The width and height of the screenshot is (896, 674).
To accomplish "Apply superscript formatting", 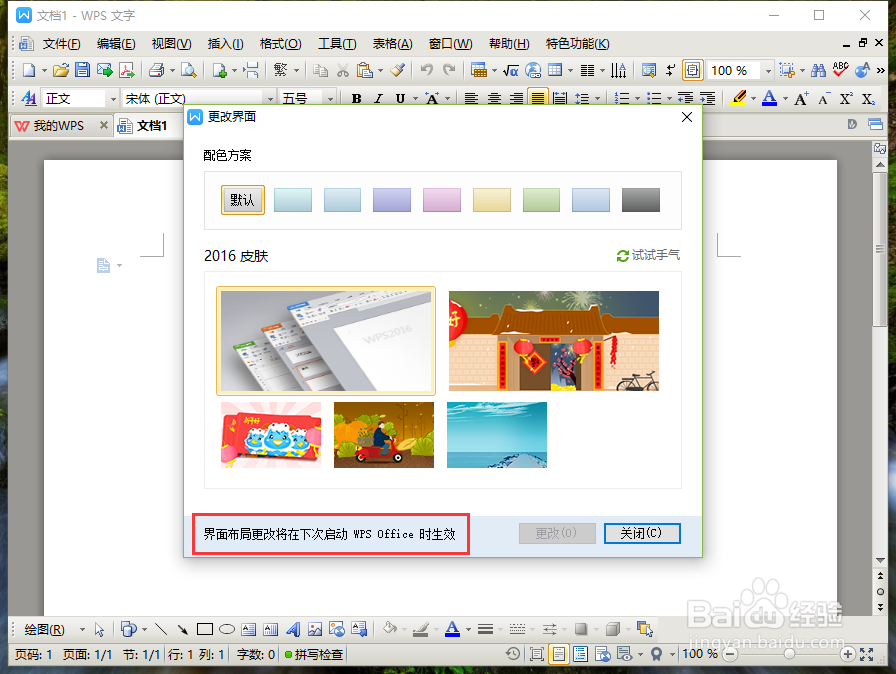I will coord(846,98).
